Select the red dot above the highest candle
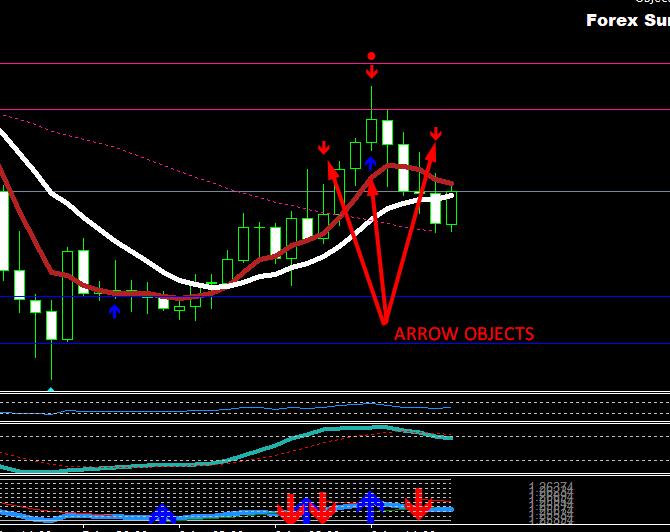This screenshot has width=670, height=532. 371,56
